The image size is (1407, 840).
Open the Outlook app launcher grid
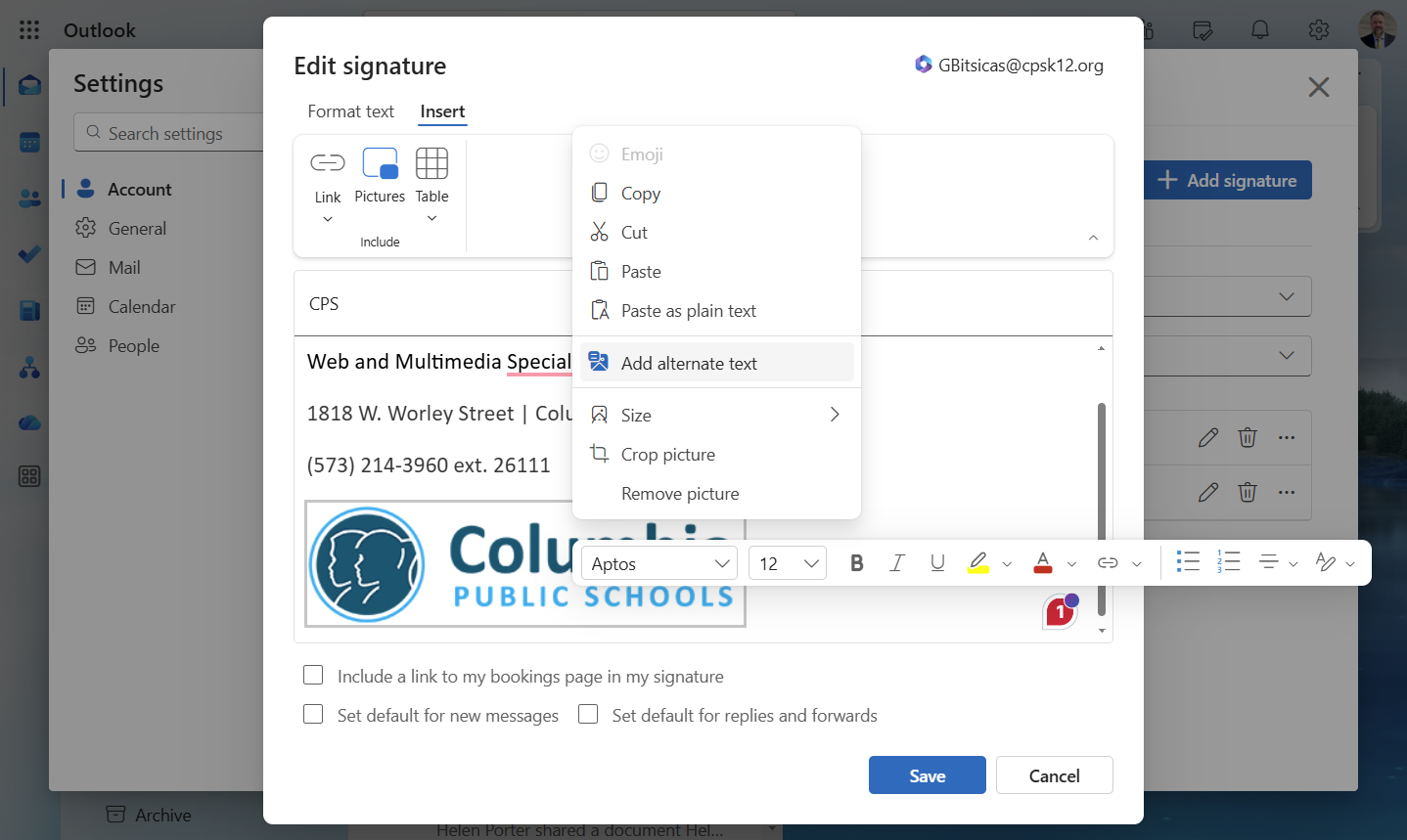pyautogui.click(x=29, y=30)
